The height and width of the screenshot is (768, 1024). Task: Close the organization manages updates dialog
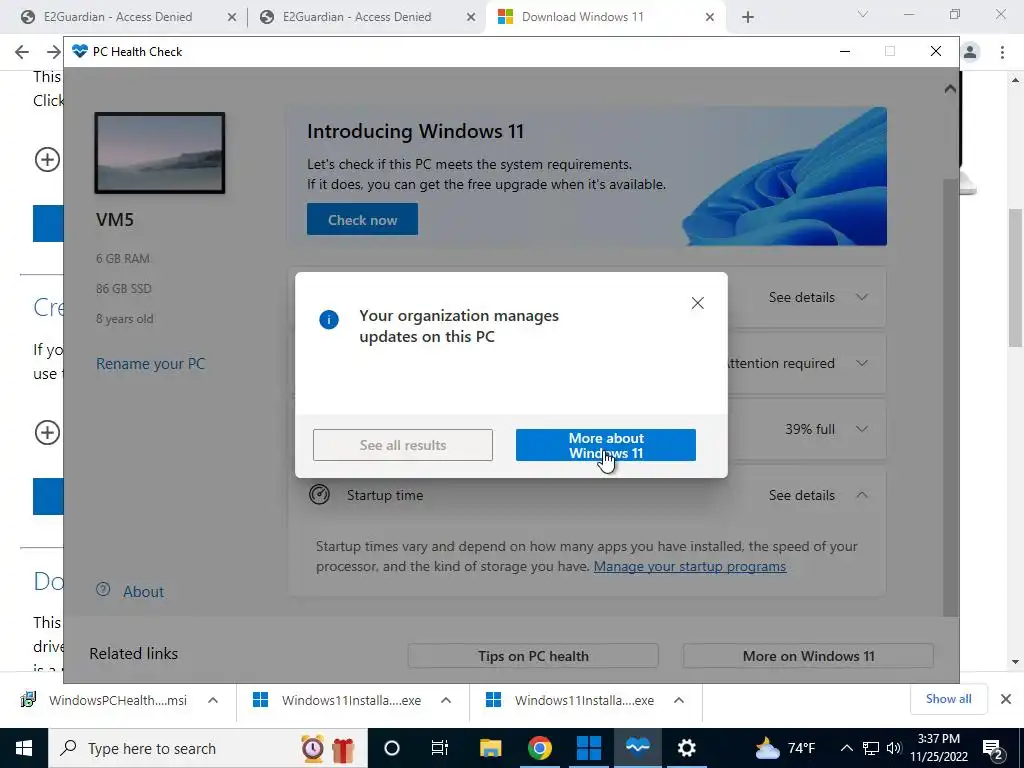coord(697,303)
